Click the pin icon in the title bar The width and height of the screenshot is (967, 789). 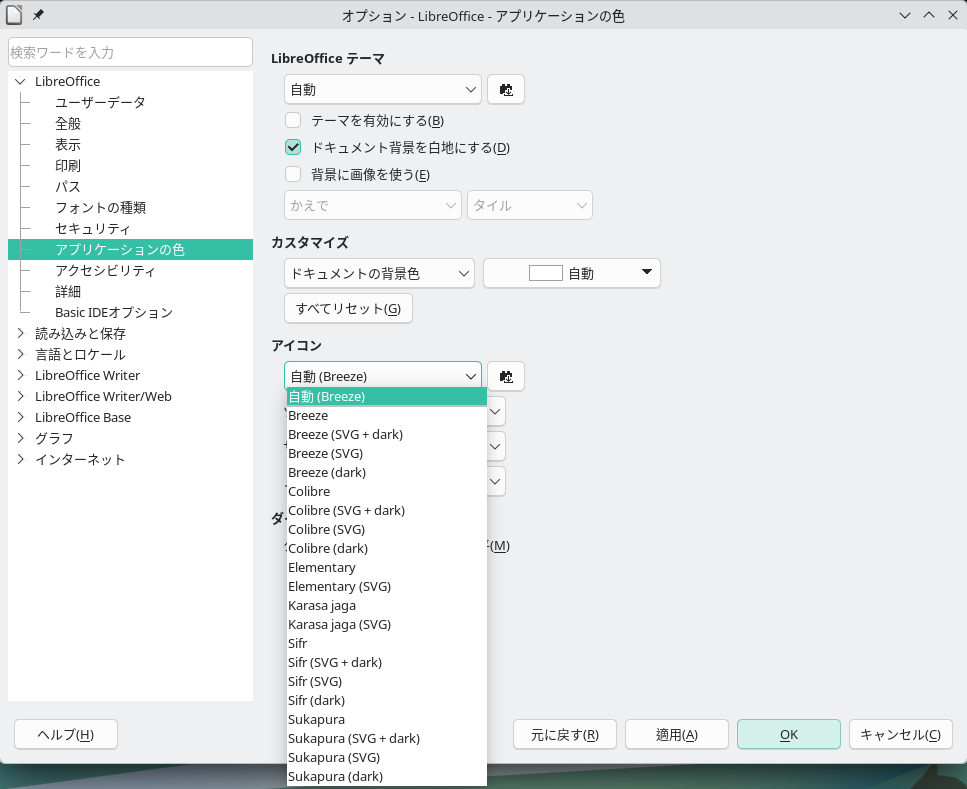[x=38, y=16]
